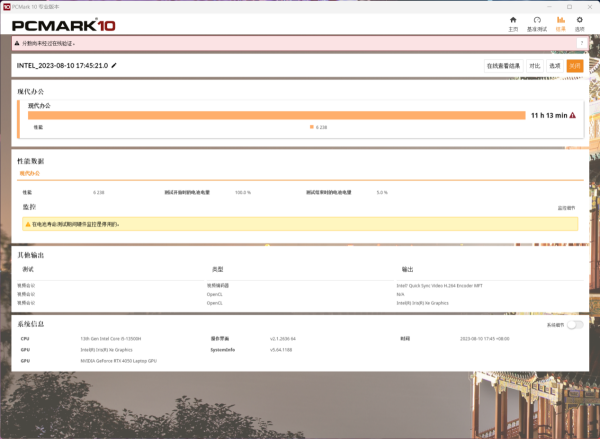Click pencil icon to rename result
The height and width of the screenshot is (439, 600).
(x=114, y=65)
